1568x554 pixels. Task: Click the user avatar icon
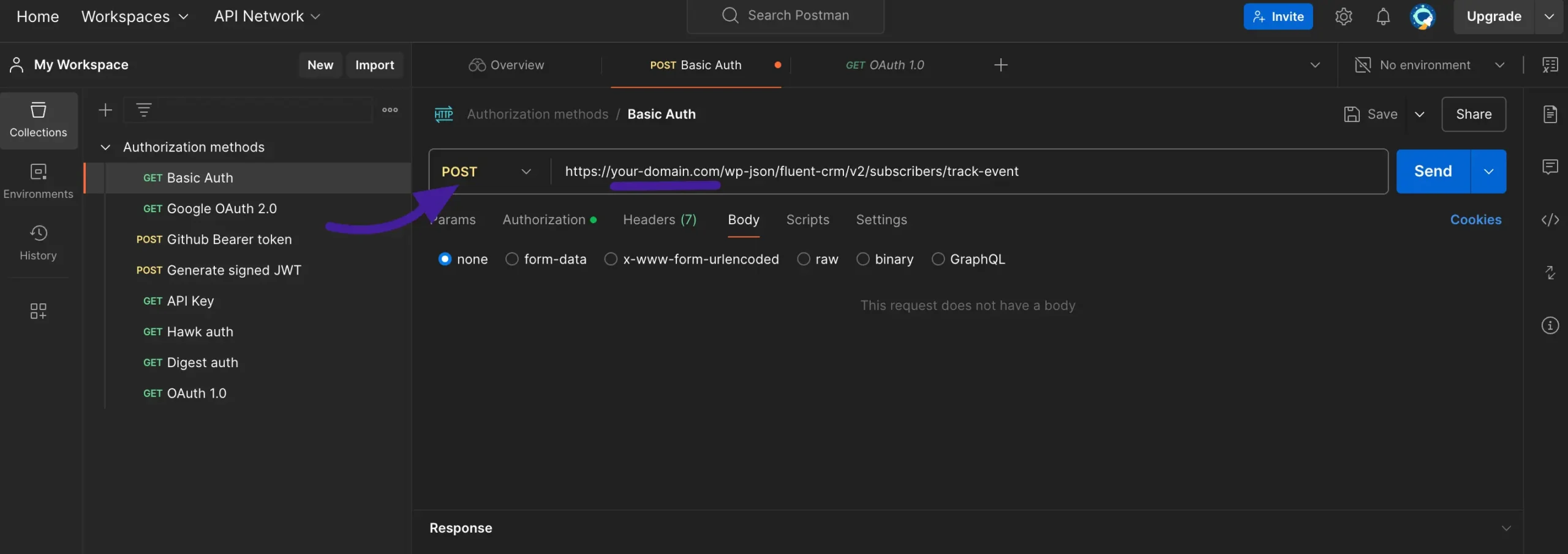pyautogui.click(x=1422, y=17)
